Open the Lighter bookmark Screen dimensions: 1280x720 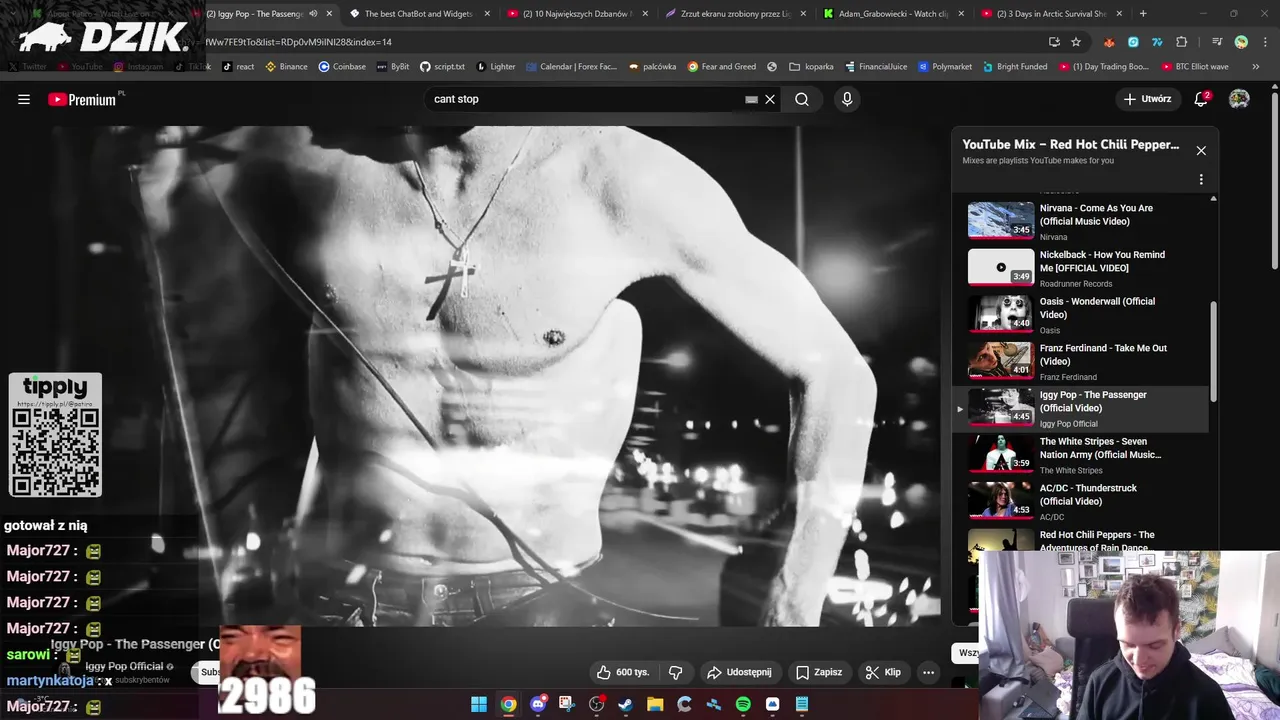[x=495, y=67]
